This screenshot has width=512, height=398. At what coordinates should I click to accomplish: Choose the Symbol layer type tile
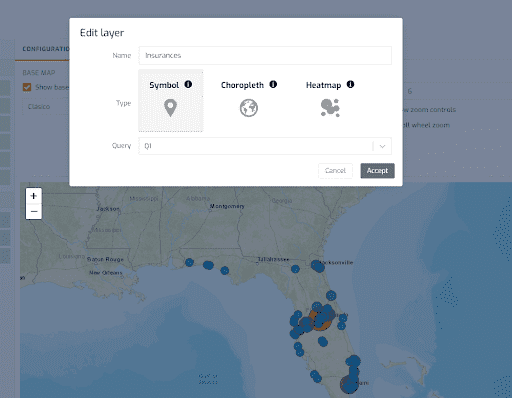(x=171, y=100)
